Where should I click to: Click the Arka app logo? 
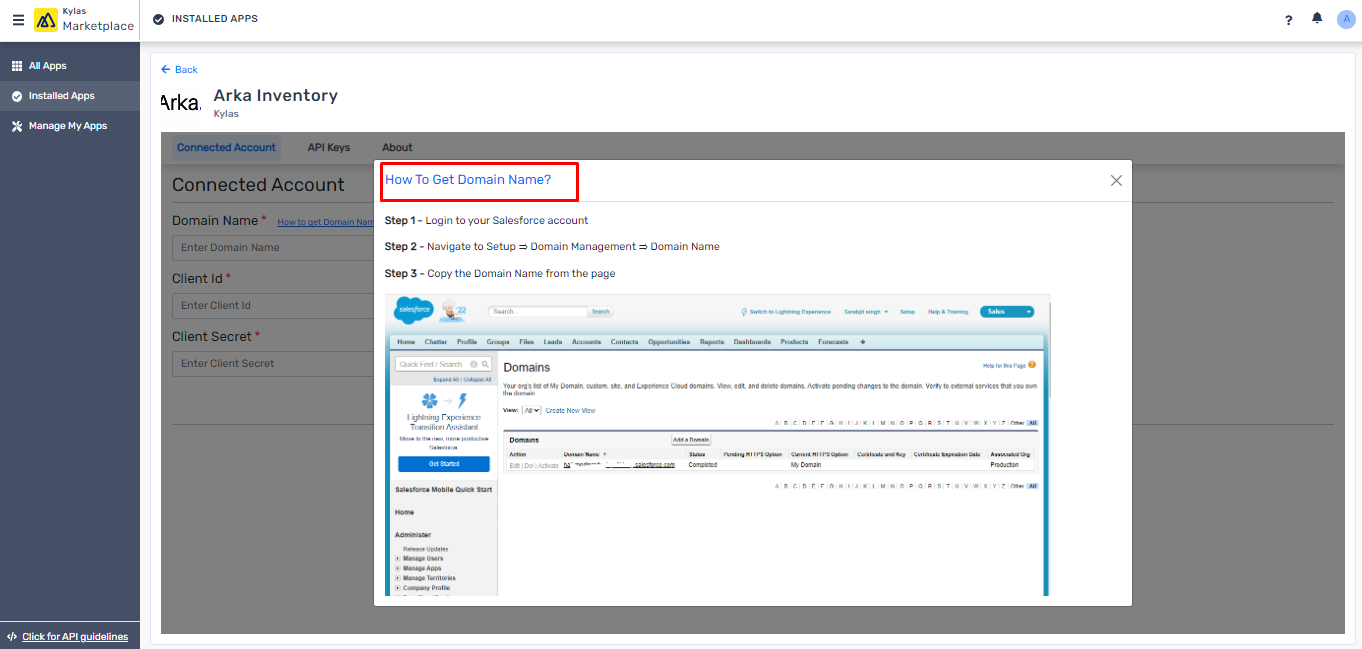point(181,102)
